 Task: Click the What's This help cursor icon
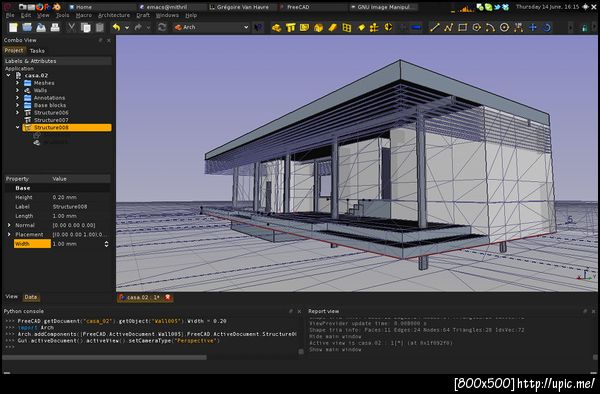point(259,27)
